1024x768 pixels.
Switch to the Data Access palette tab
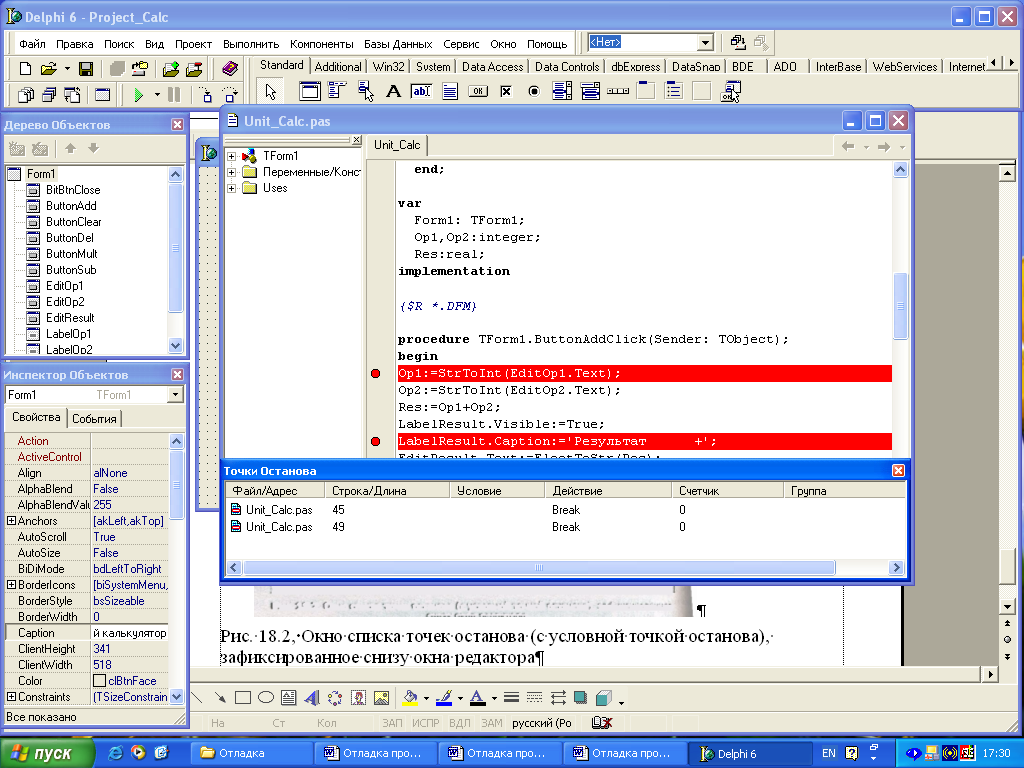point(492,67)
